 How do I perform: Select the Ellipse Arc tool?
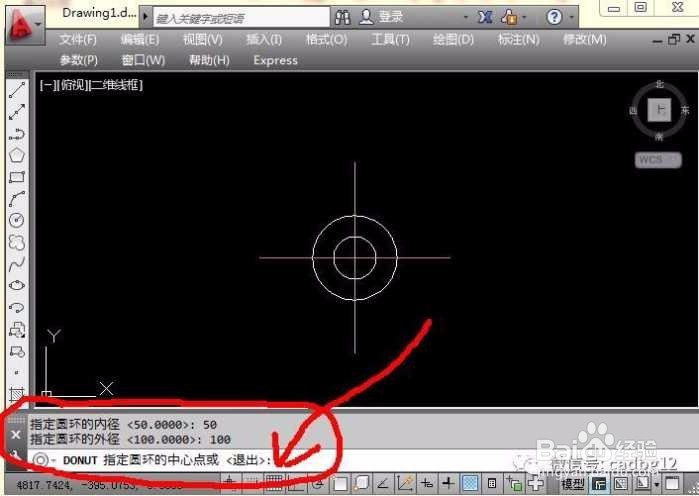pyautogui.click(x=17, y=307)
